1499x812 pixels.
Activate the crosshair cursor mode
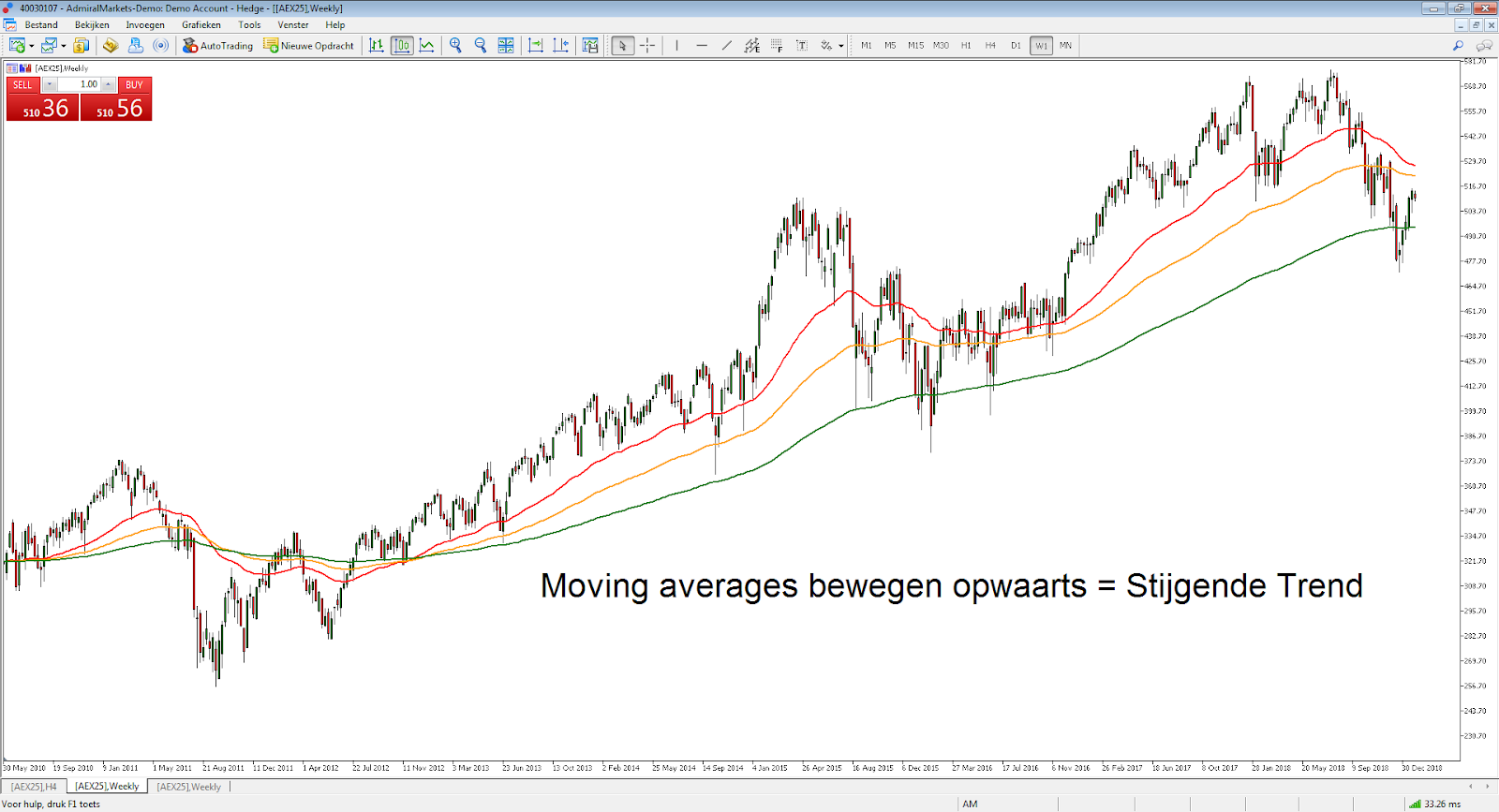[647, 45]
